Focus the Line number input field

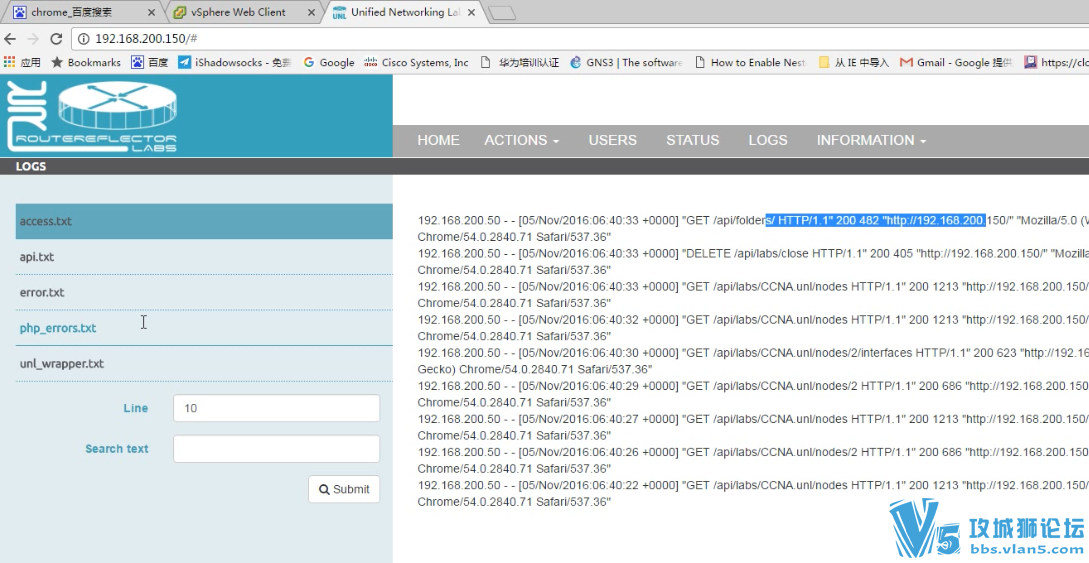276,408
